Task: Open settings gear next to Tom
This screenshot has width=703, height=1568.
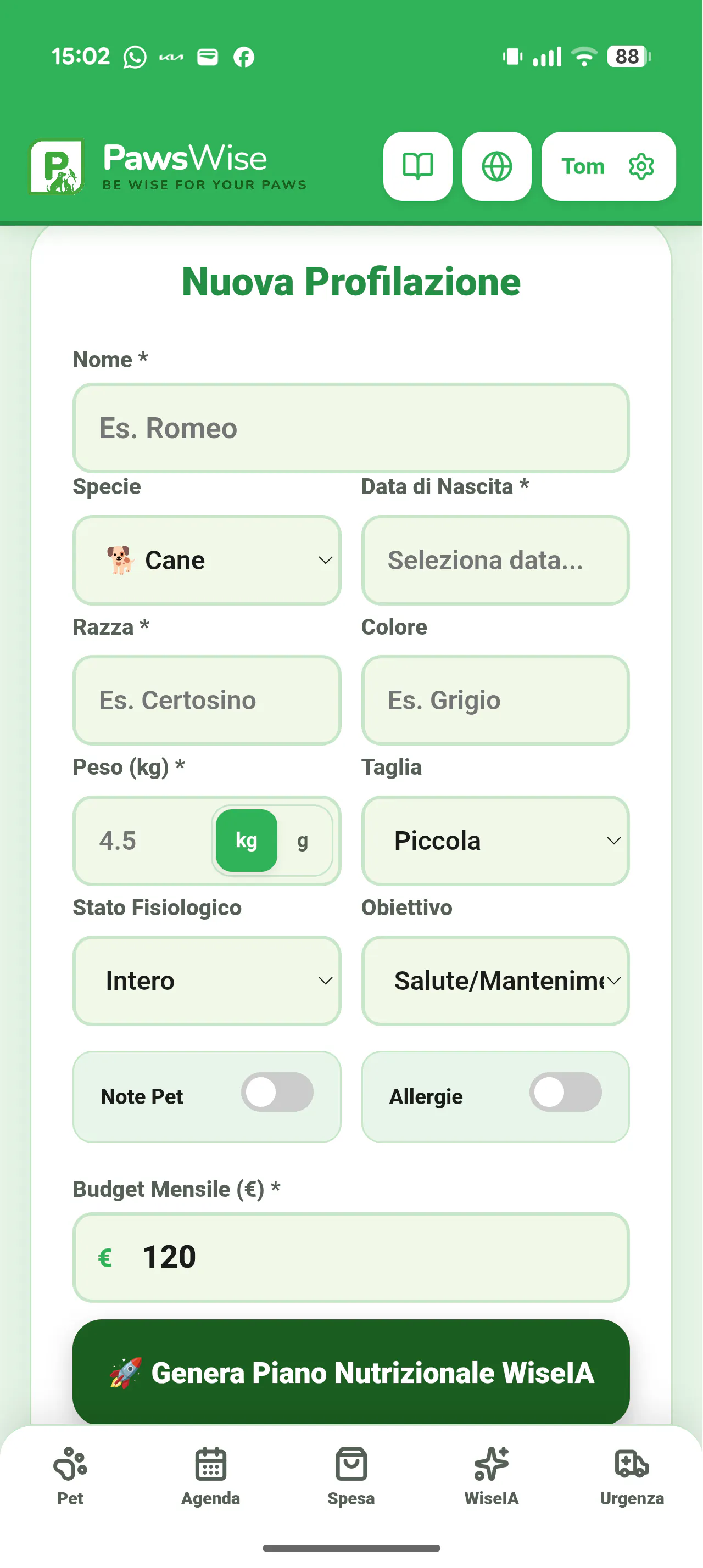Action: 641,166
